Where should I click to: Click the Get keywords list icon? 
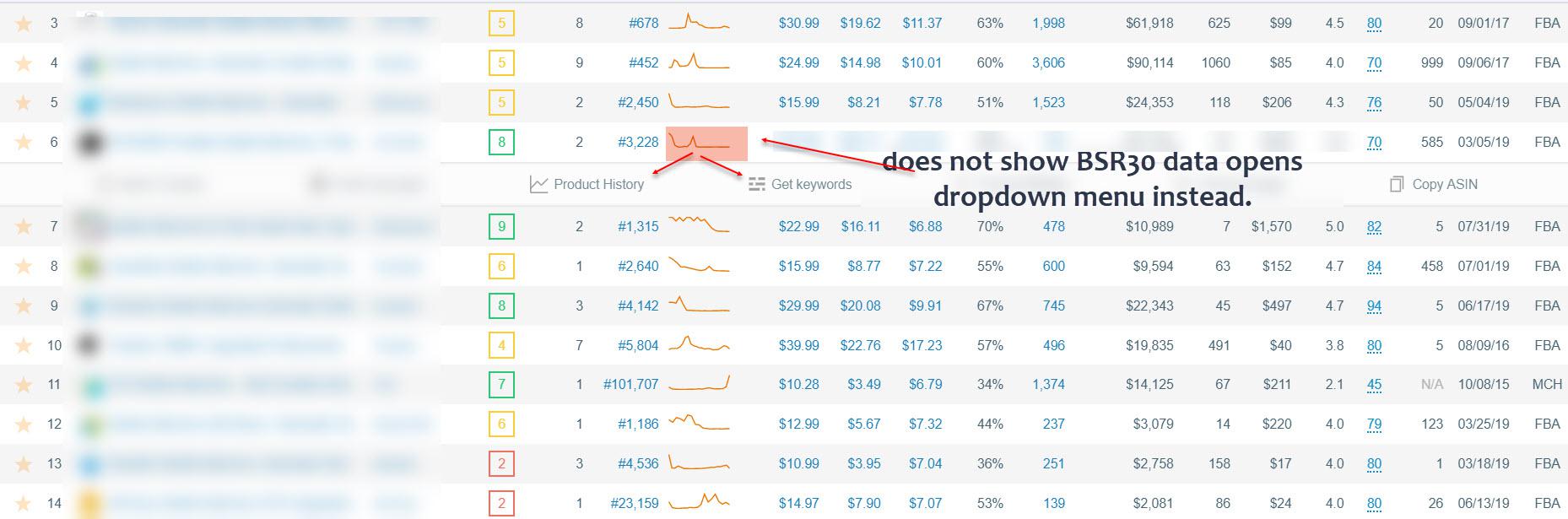[757, 184]
